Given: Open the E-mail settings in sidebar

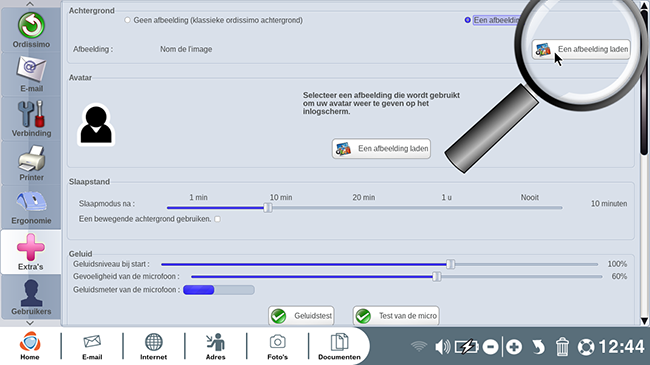Looking at the screenshot, I should coord(31,75).
